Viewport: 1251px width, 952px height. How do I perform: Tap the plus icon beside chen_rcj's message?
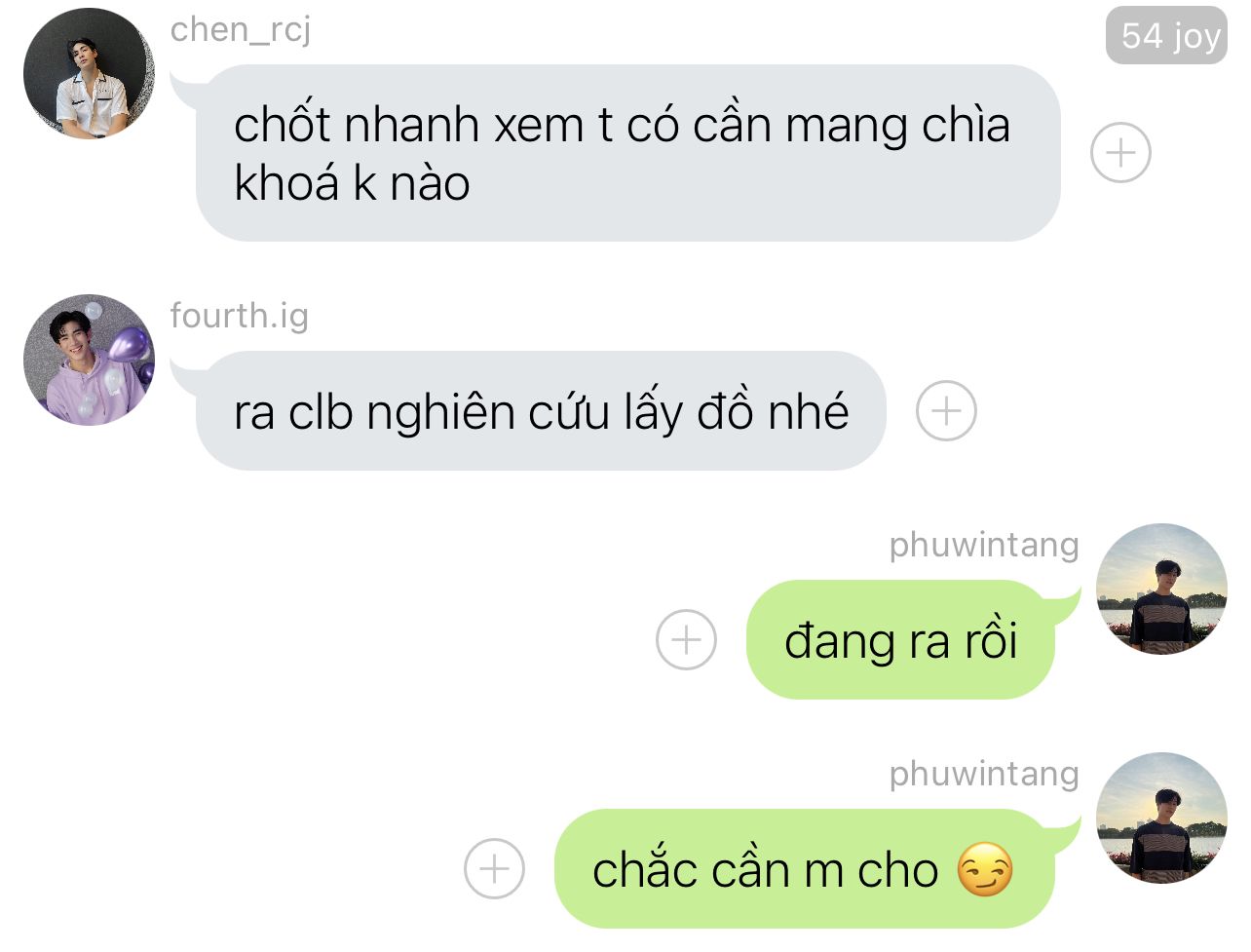(1120, 153)
